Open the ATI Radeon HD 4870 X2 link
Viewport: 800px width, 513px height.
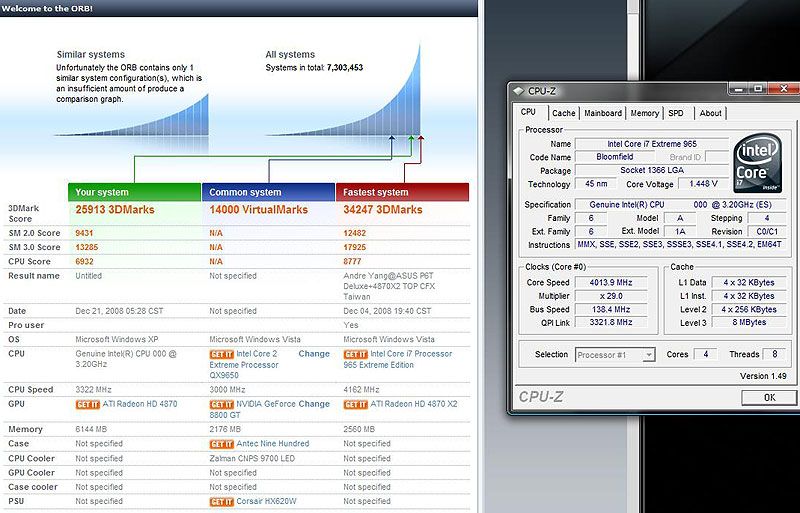pos(414,404)
